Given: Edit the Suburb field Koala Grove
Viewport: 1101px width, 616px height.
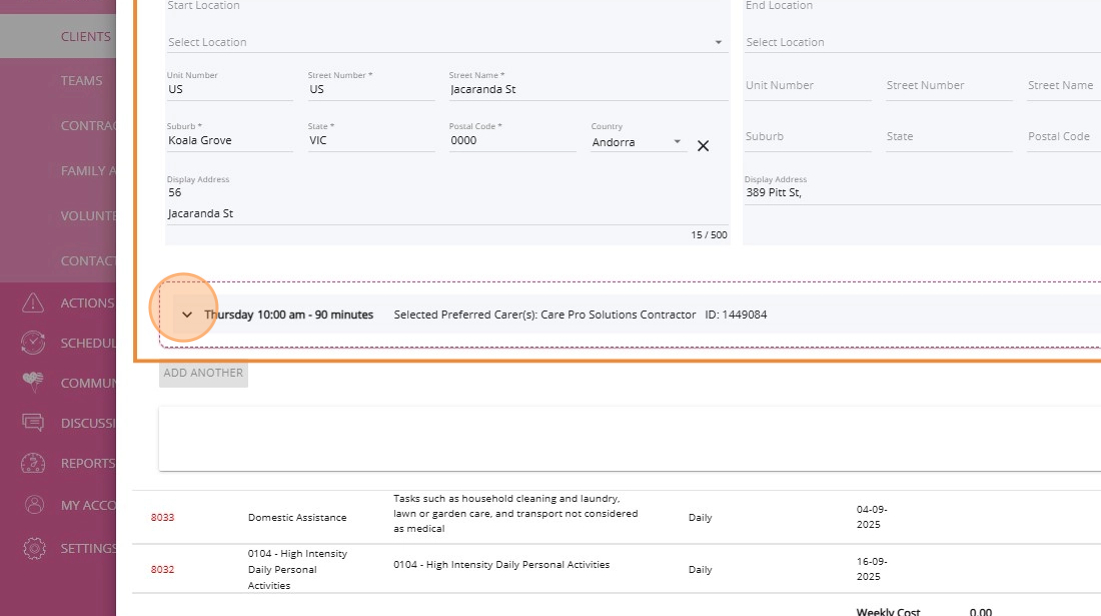Looking at the screenshot, I should tap(229, 141).
